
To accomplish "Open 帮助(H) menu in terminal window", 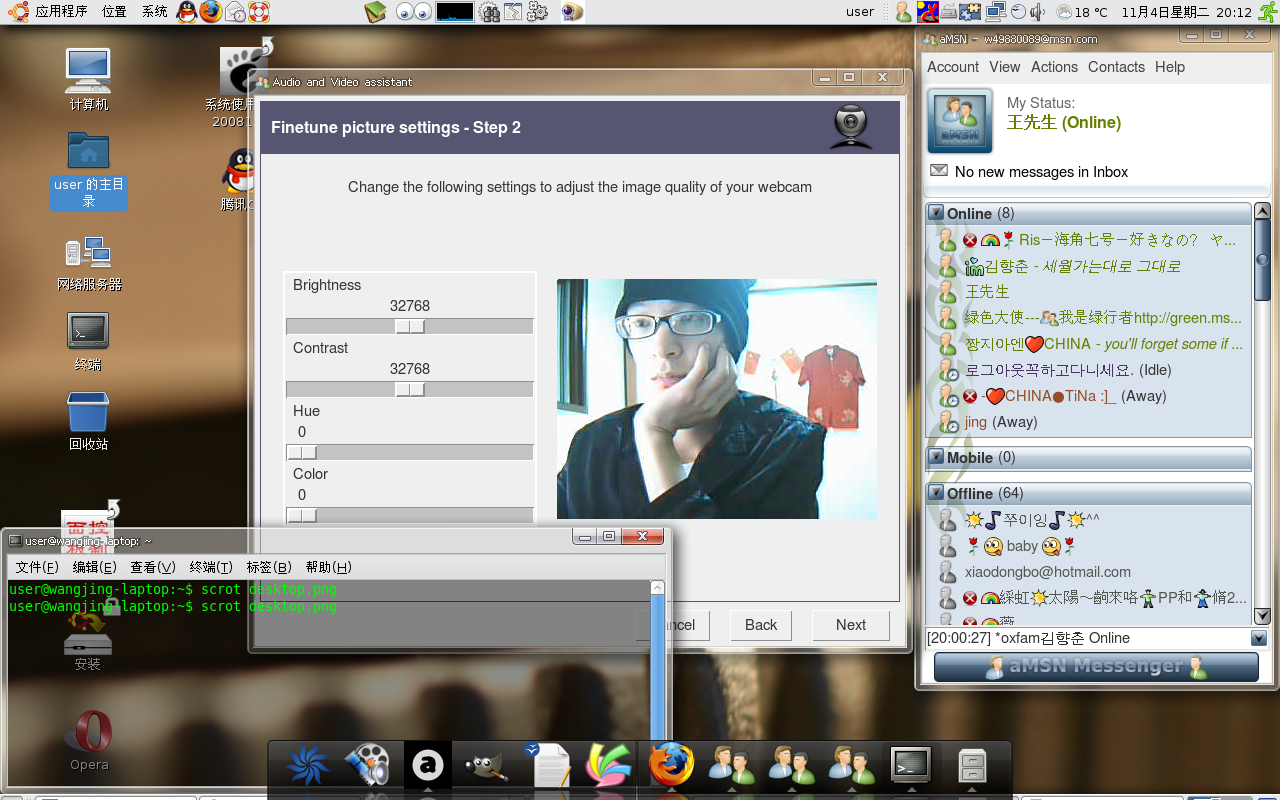I will (x=328, y=567).
